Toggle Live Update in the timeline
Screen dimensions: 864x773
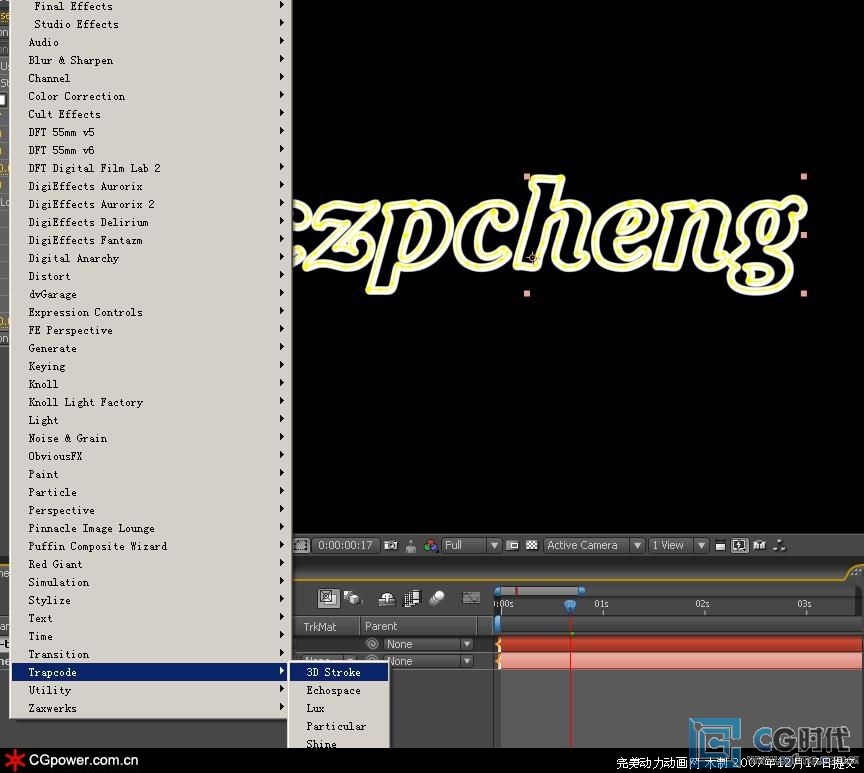(x=328, y=598)
